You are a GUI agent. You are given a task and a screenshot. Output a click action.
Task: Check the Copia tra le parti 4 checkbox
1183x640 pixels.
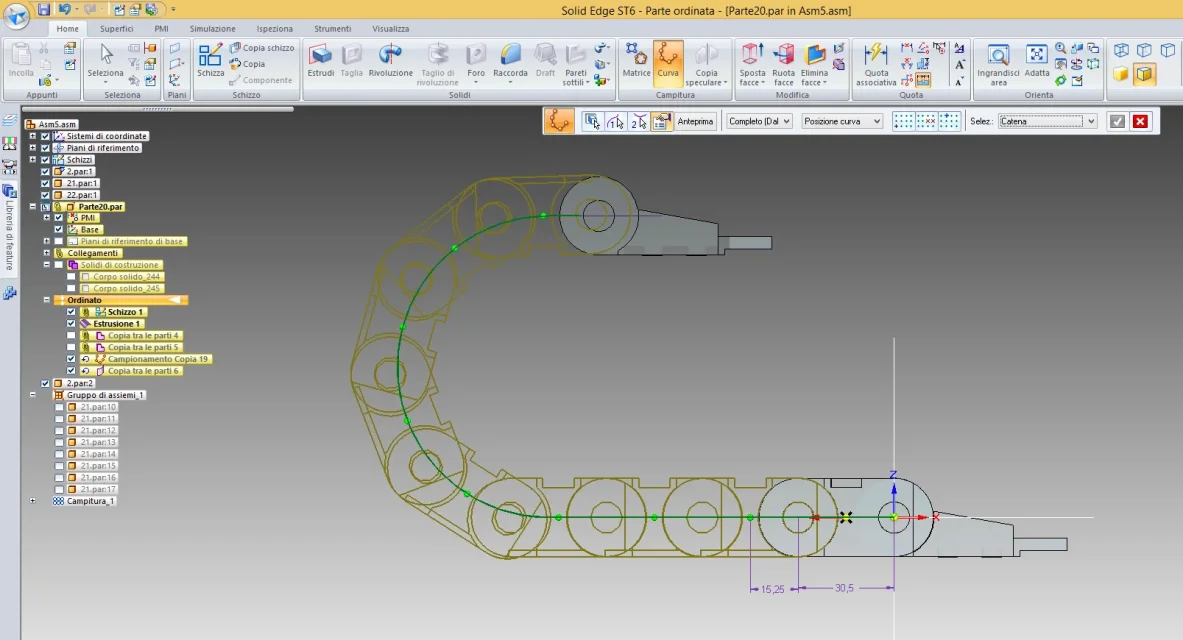pyautogui.click(x=71, y=336)
